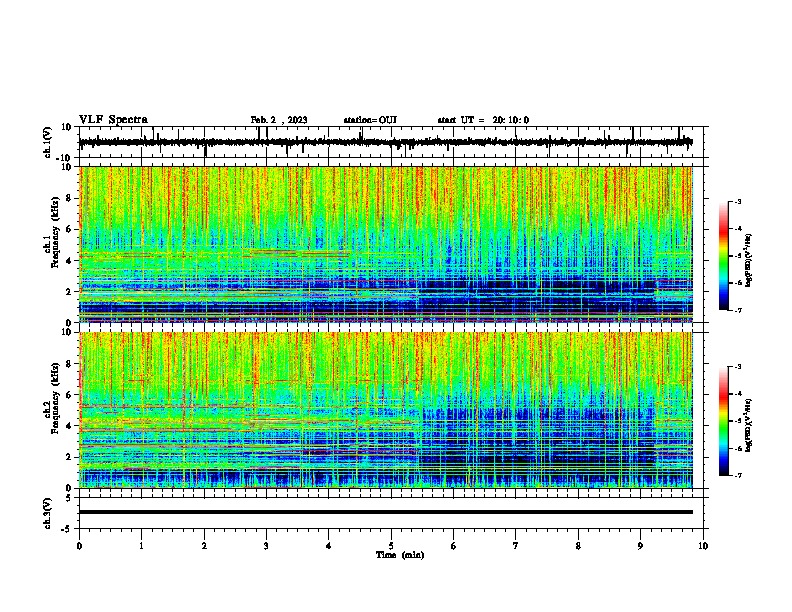
Task: Click time axis tick label "9"
Action: click(x=640, y=546)
